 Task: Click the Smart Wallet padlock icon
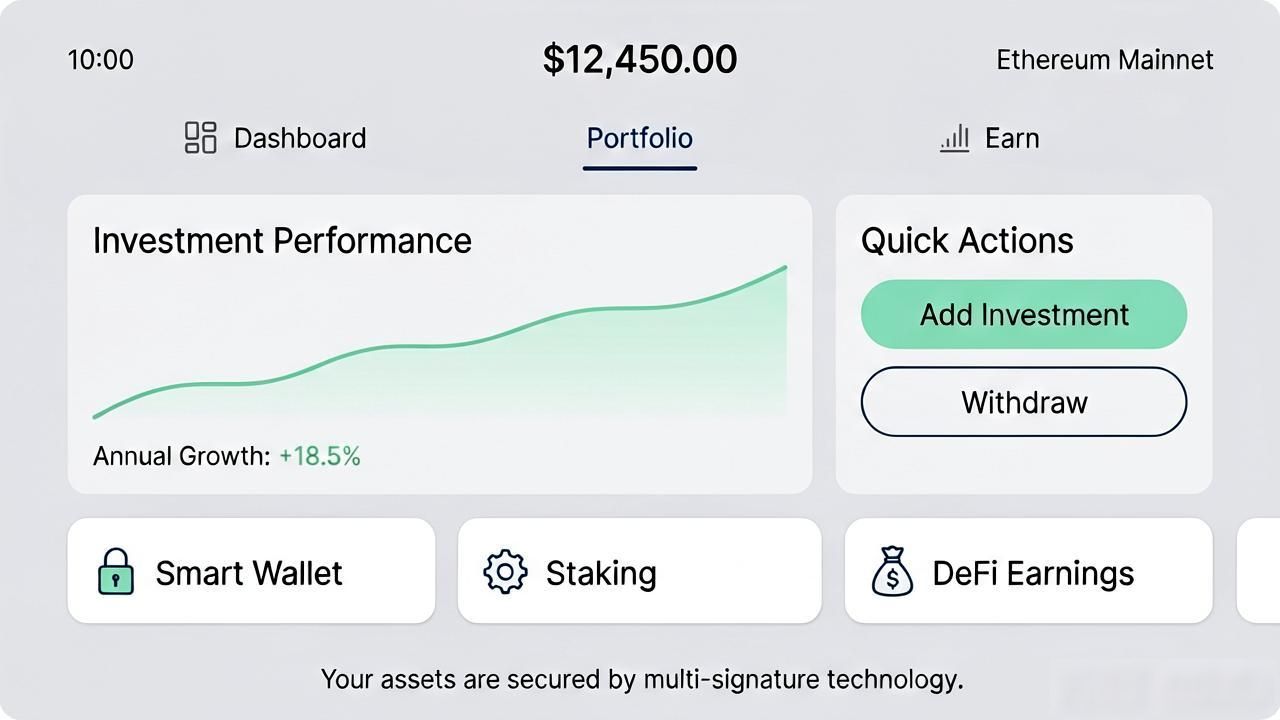(x=116, y=572)
